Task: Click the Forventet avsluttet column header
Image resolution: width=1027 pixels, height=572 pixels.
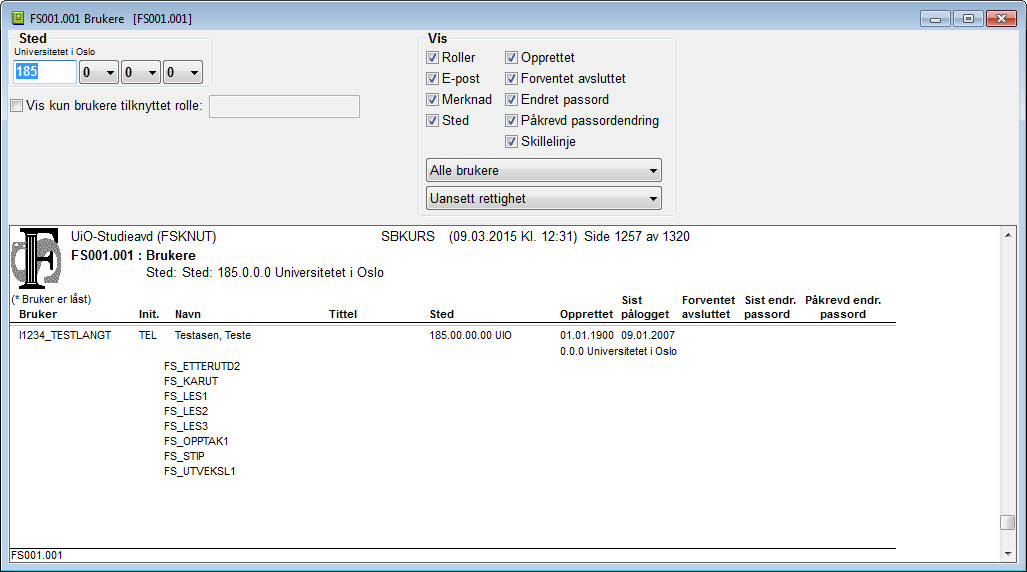Action: click(708, 307)
